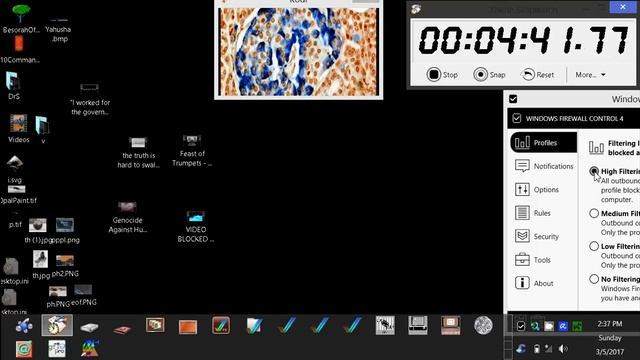Click gray moon sphere taskbar icon
This screenshot has width=640, height=360.
click(x=483, y=325)
